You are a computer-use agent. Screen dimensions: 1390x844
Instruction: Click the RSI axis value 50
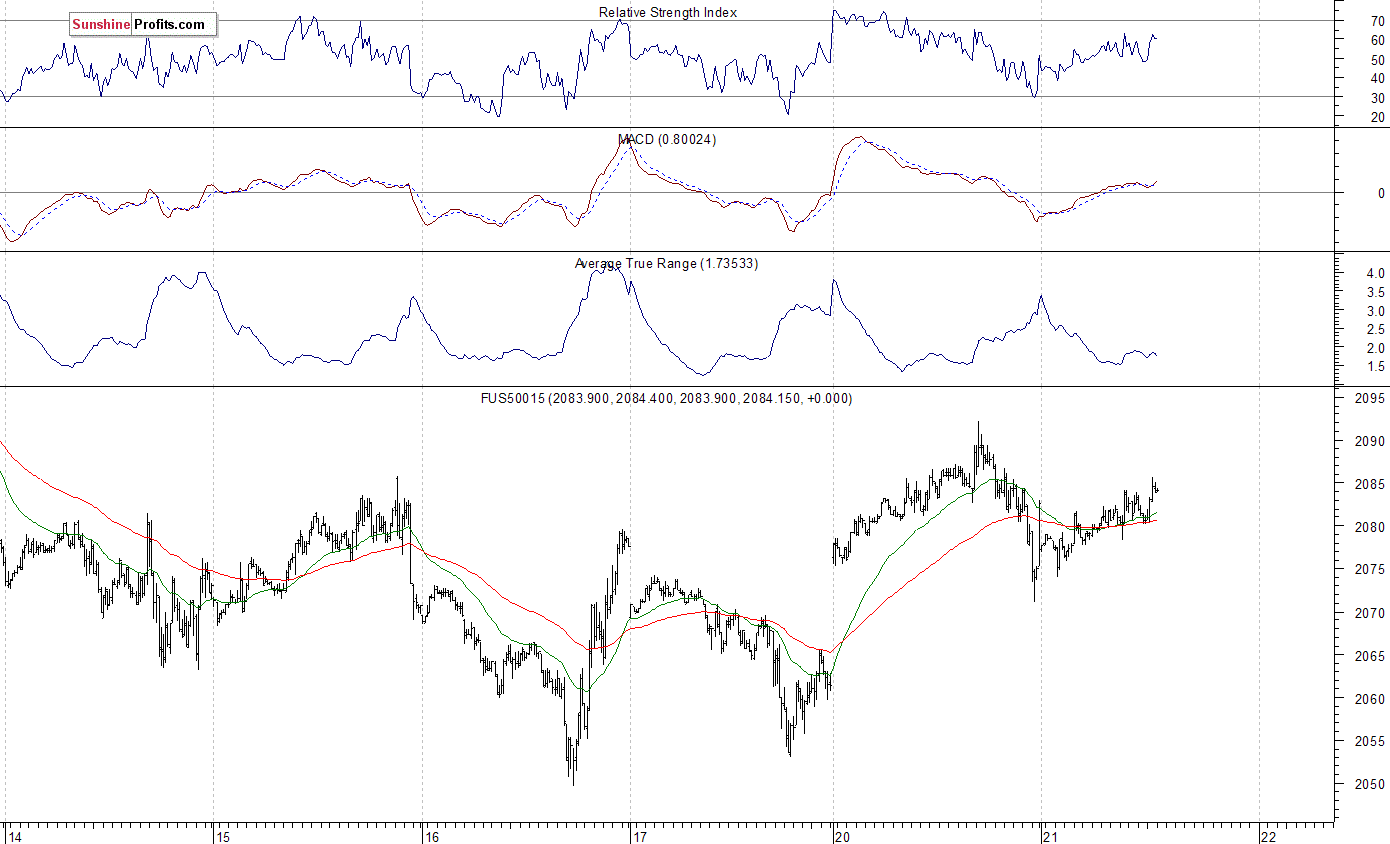[1378, 60]
